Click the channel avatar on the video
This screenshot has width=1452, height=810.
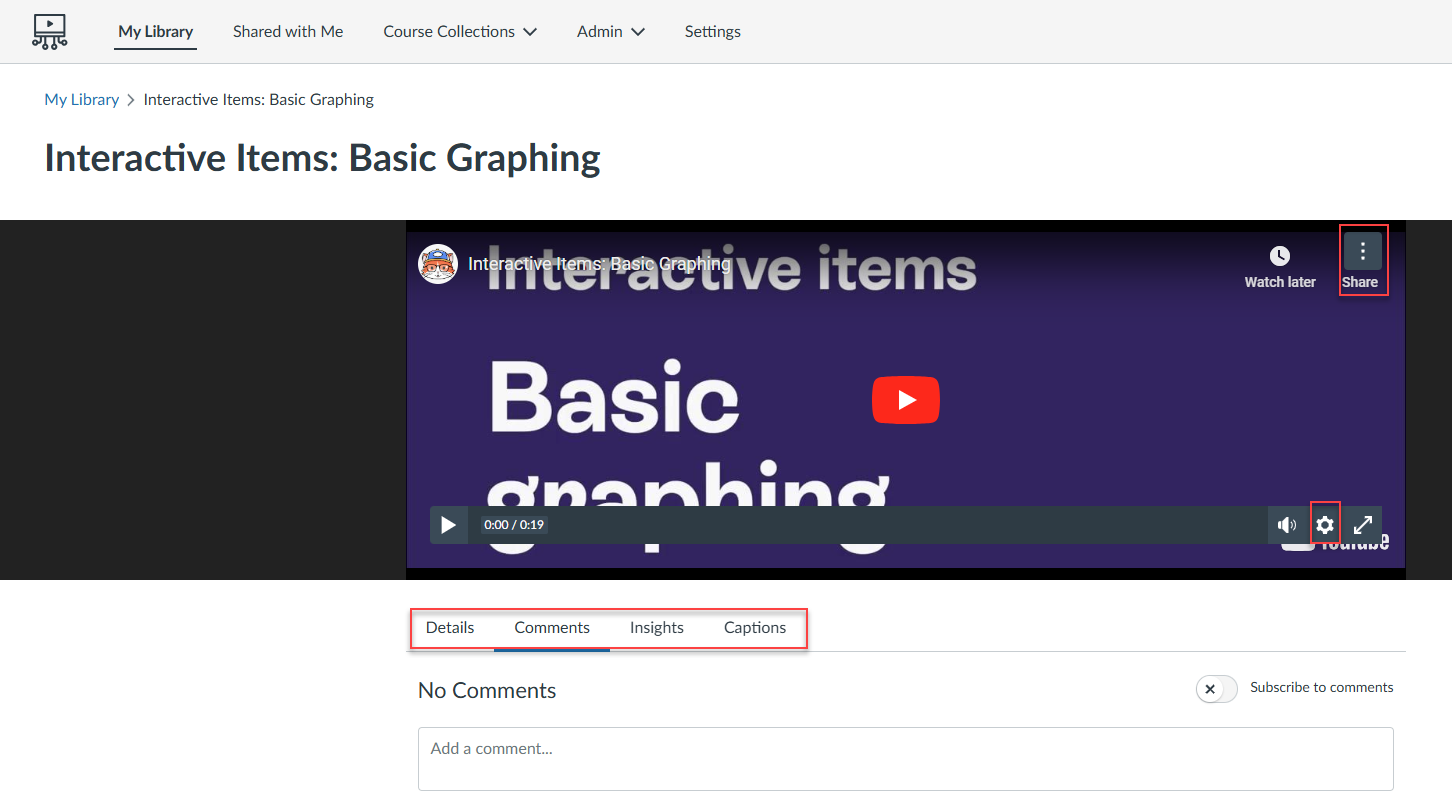click(x=438, y=264)
